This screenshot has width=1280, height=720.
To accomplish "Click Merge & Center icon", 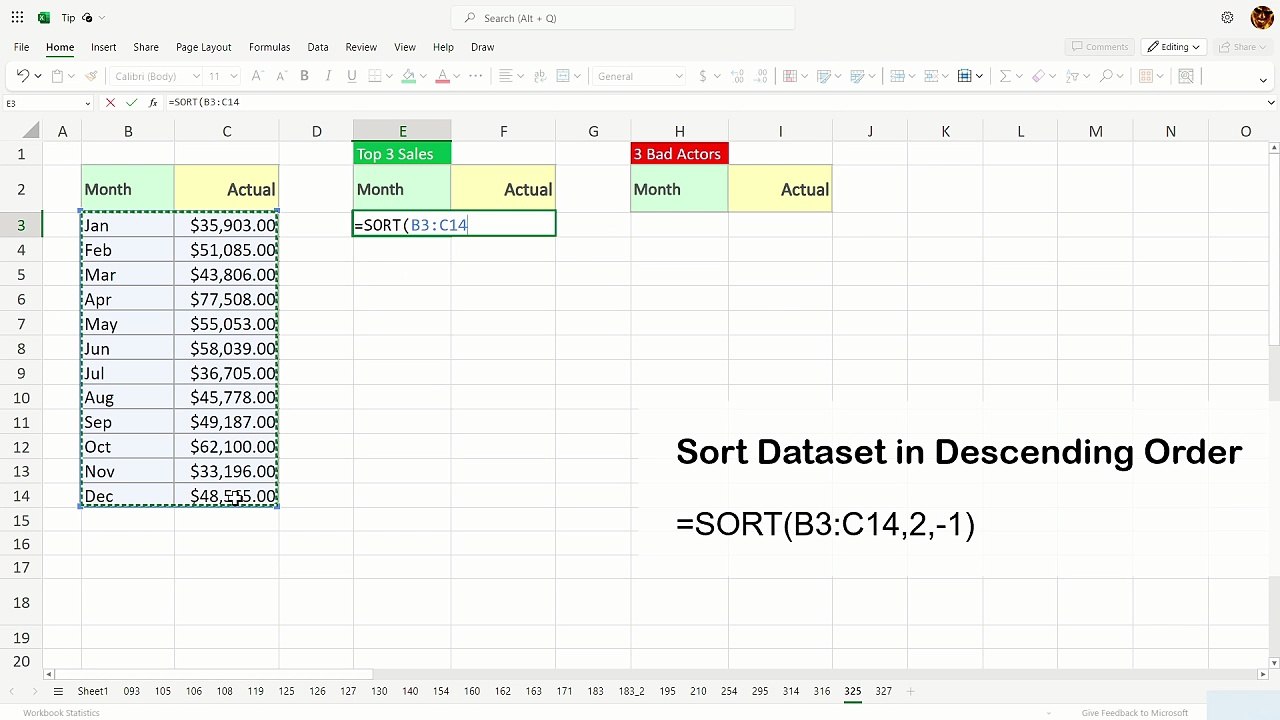I will click(x=562, y=76).
